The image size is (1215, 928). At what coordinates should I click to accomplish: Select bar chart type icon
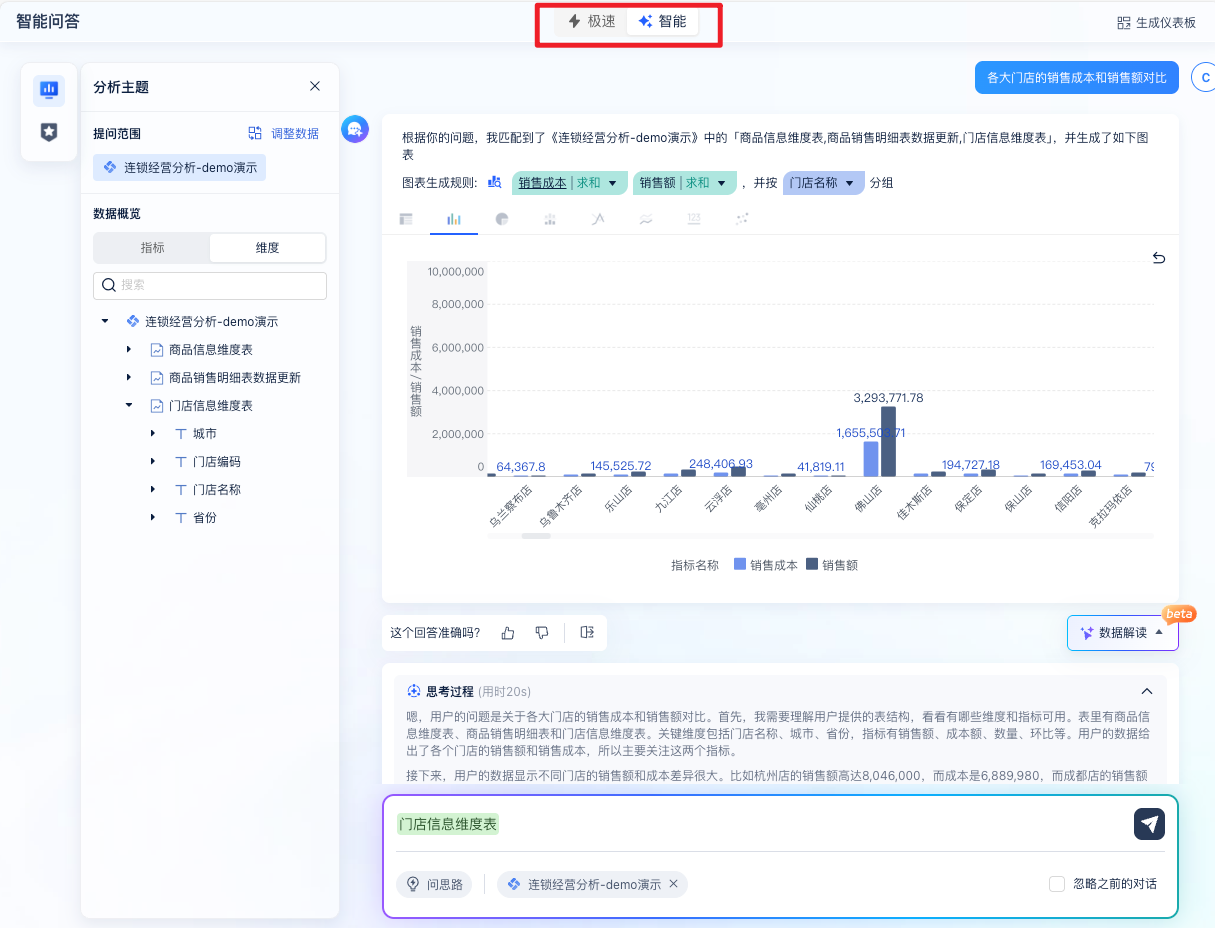[x=454, y=219]
